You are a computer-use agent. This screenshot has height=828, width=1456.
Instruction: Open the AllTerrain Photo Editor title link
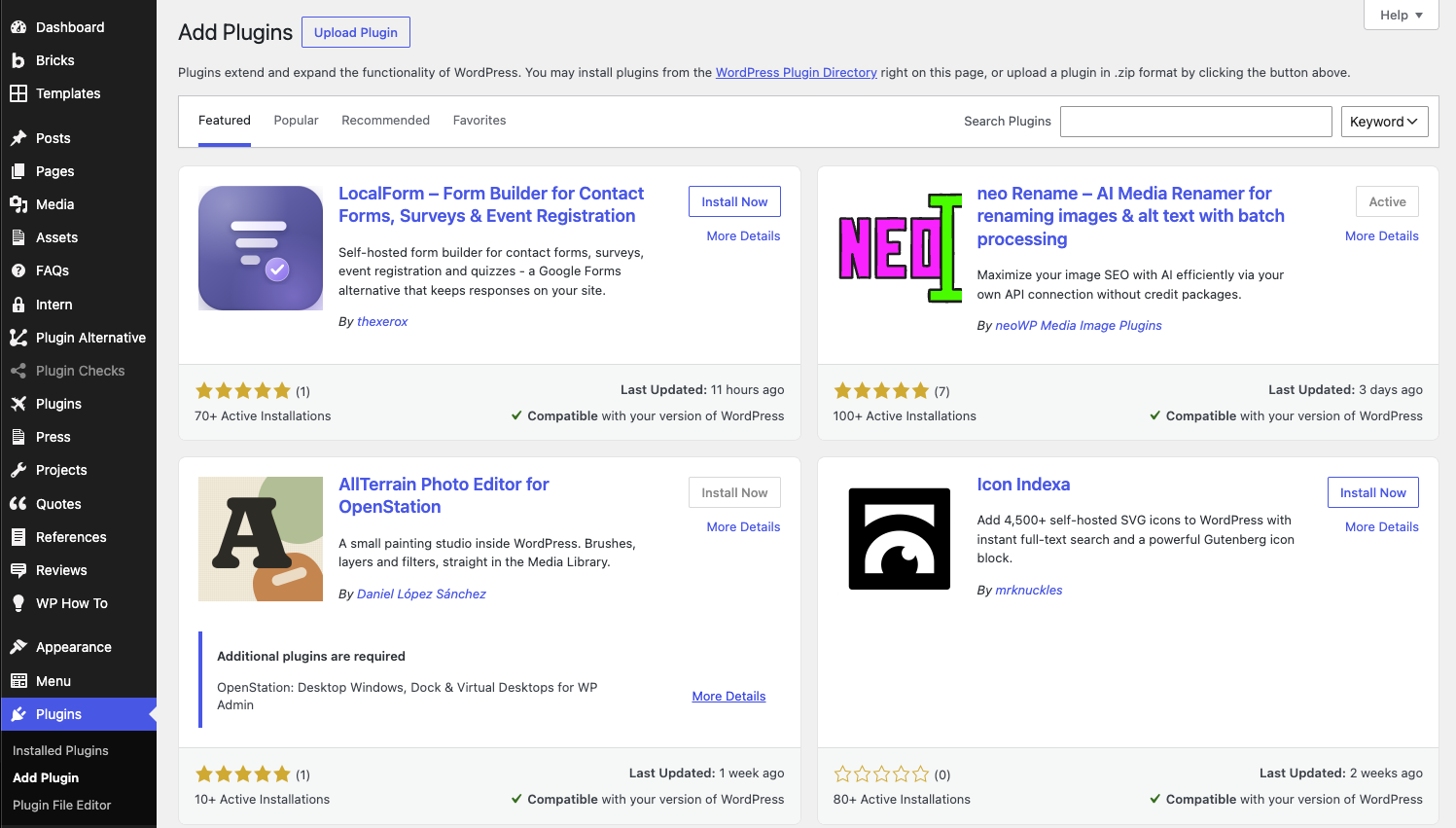pyautogui.click(x=444, y=495)
